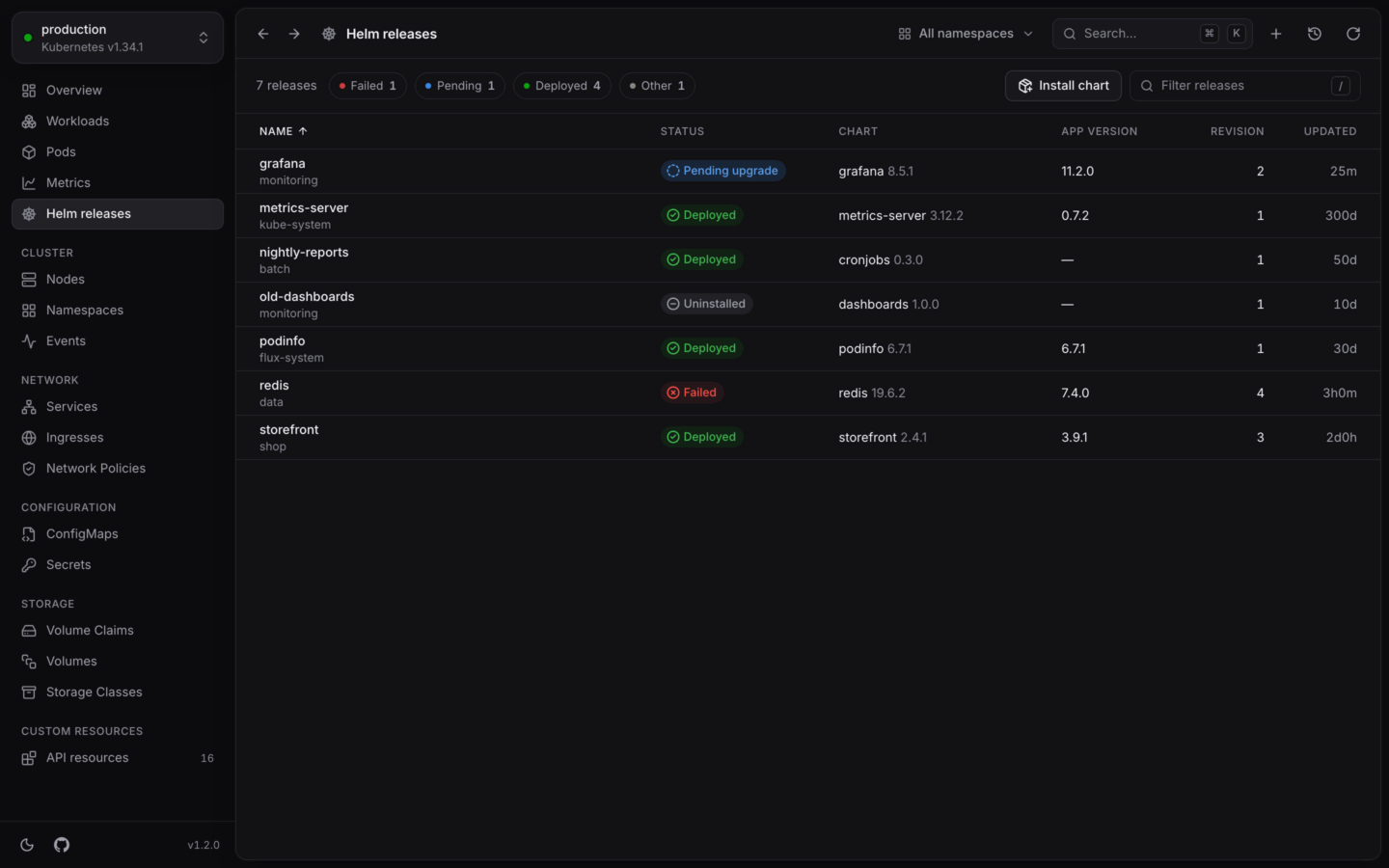The width and height of the screenshot is (1389, 868).
Task: Open the GitHub icon link
Action: pos(62,845)
